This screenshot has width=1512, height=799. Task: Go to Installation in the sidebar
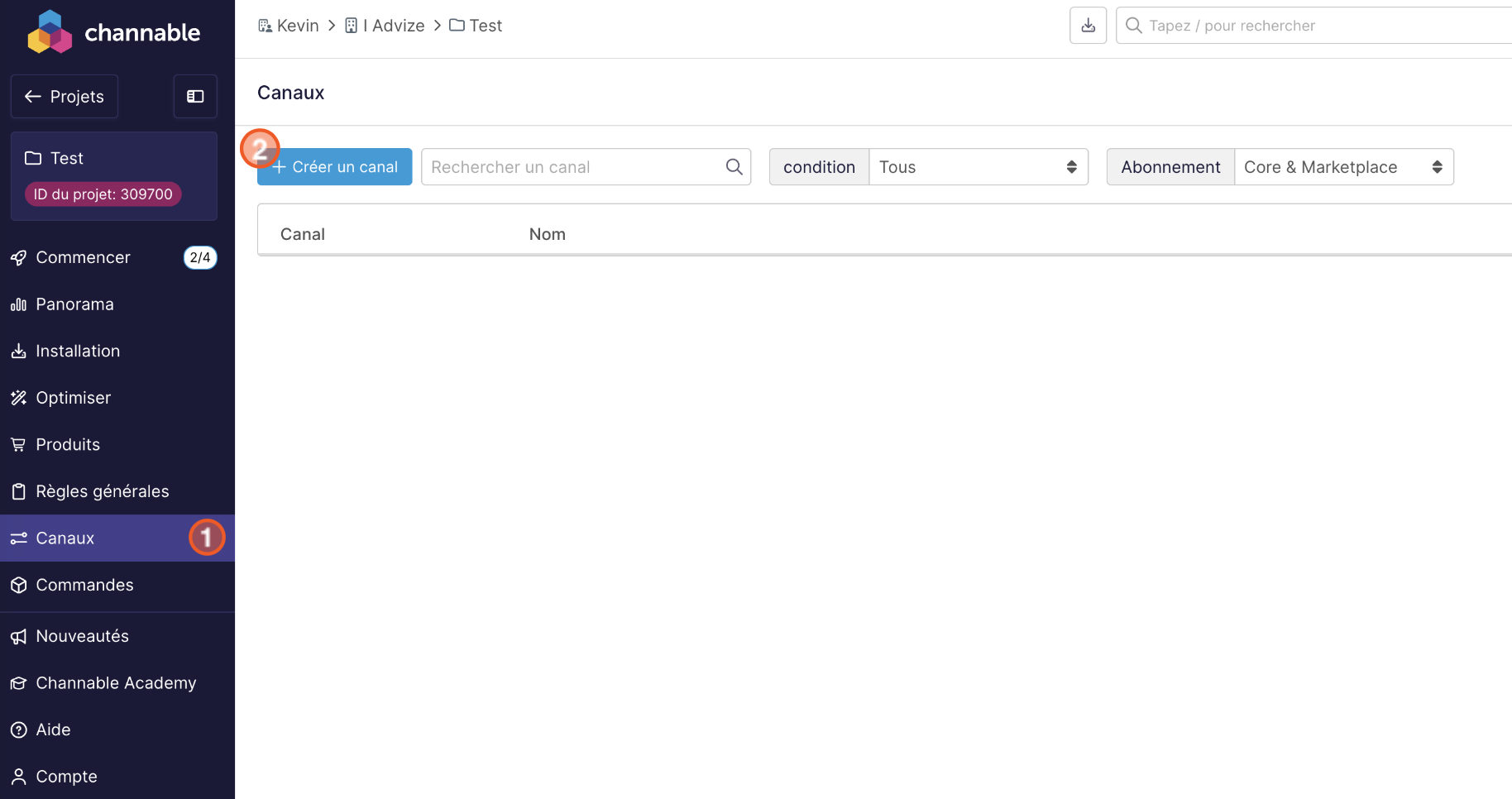coord(78,351)
